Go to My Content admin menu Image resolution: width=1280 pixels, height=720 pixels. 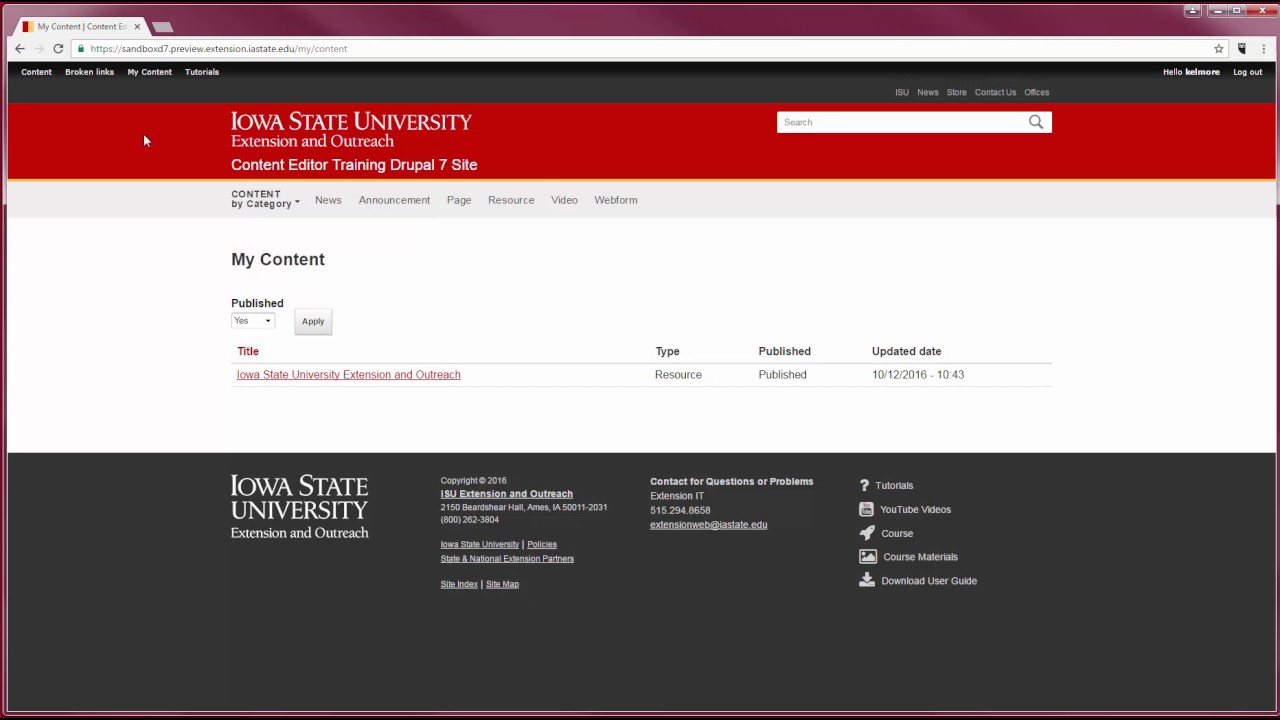149,72
